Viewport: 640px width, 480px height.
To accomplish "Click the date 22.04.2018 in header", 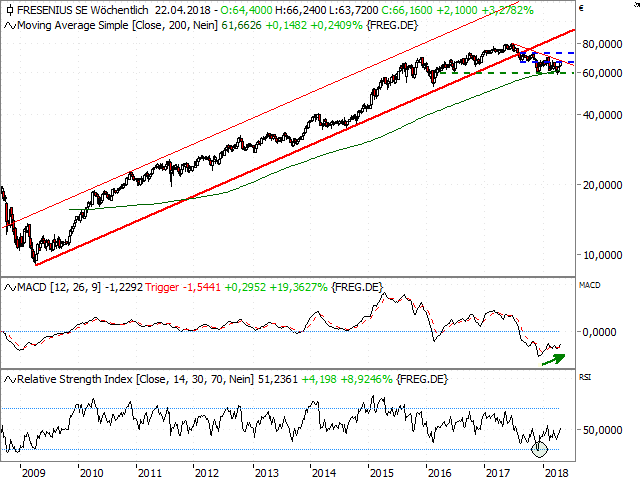I will pyautogui.click(x=182, y=10).
